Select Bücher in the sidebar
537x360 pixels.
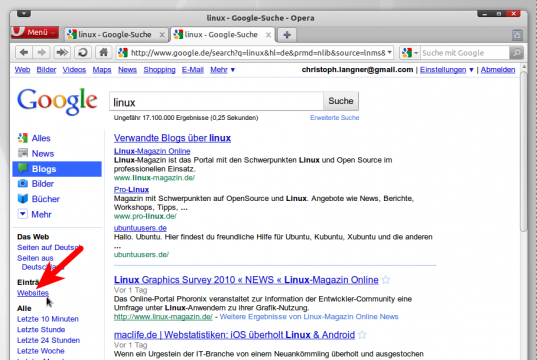pyautogui.click(x=46, y=199)
